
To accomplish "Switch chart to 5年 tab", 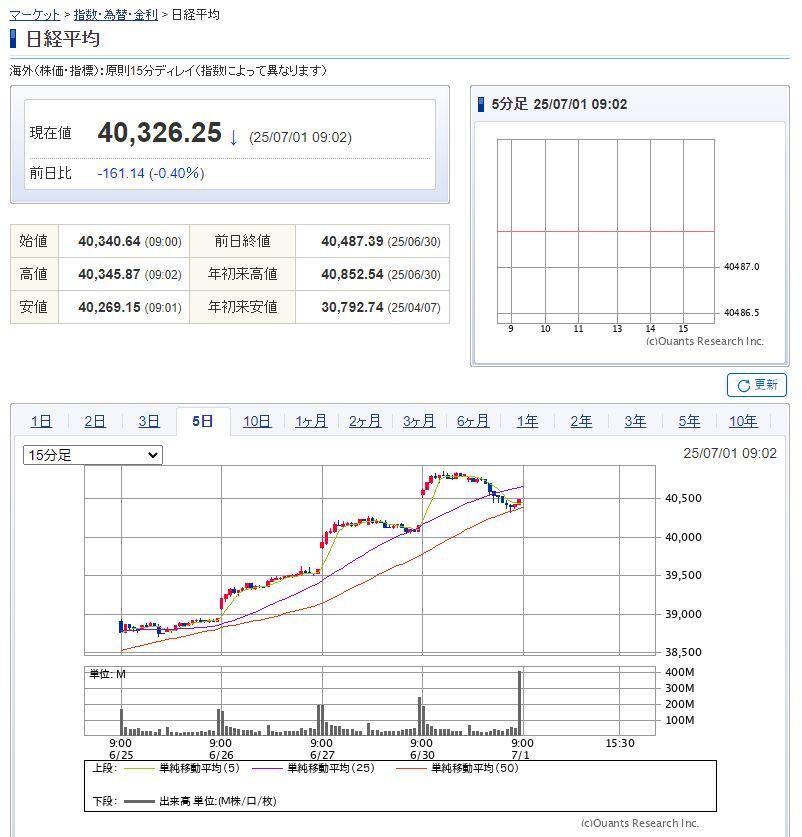I will click(x=689, y=421).
